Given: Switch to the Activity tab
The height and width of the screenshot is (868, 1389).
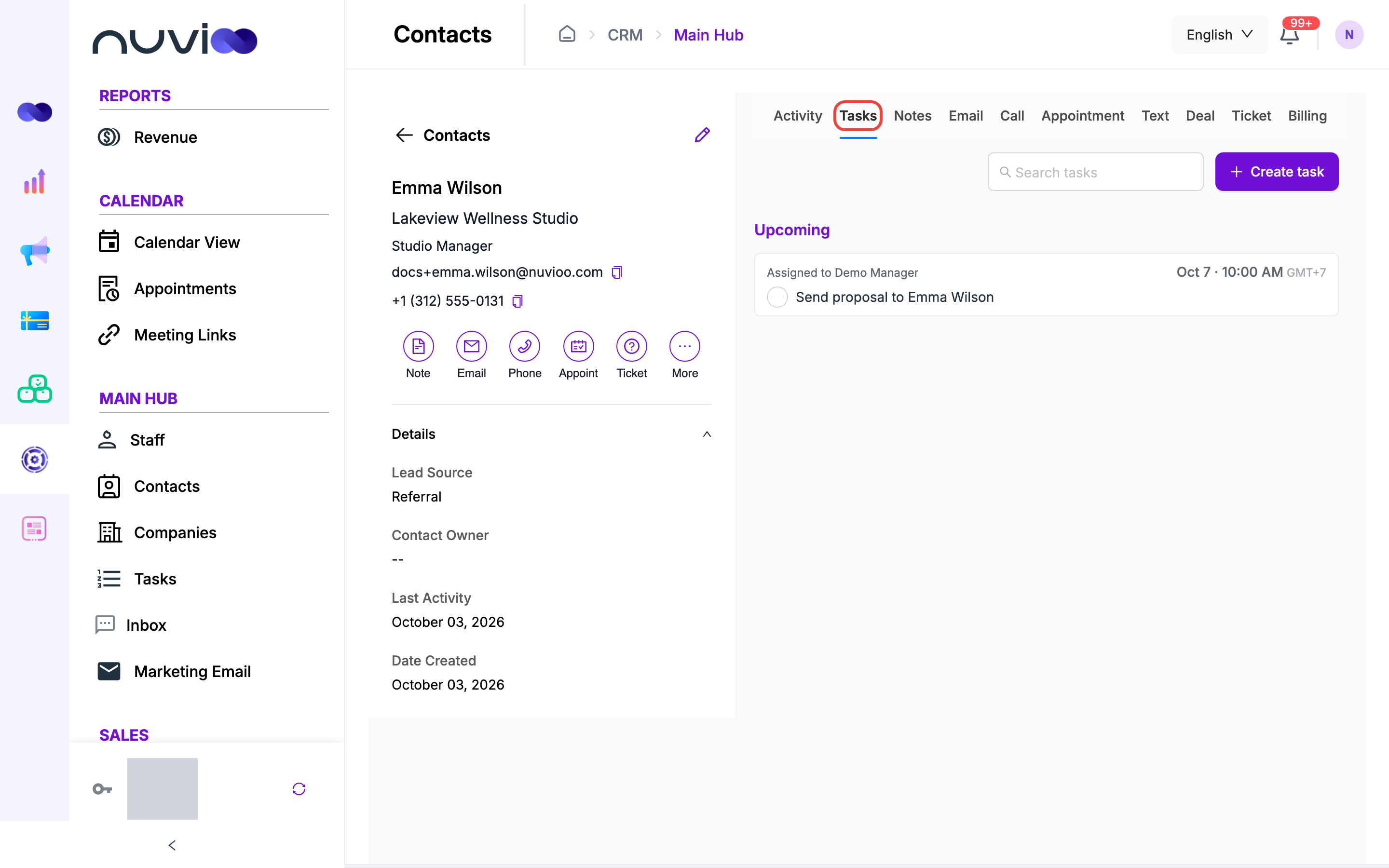Looking at the screenshot, I should (x=797, y=116).
